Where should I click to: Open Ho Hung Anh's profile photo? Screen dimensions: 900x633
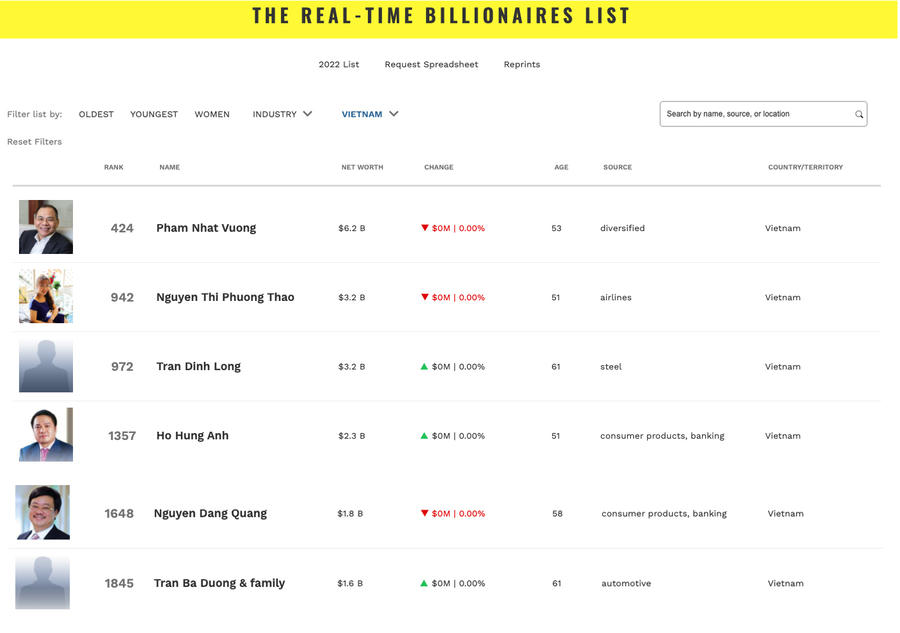click(x=46, y=435)
